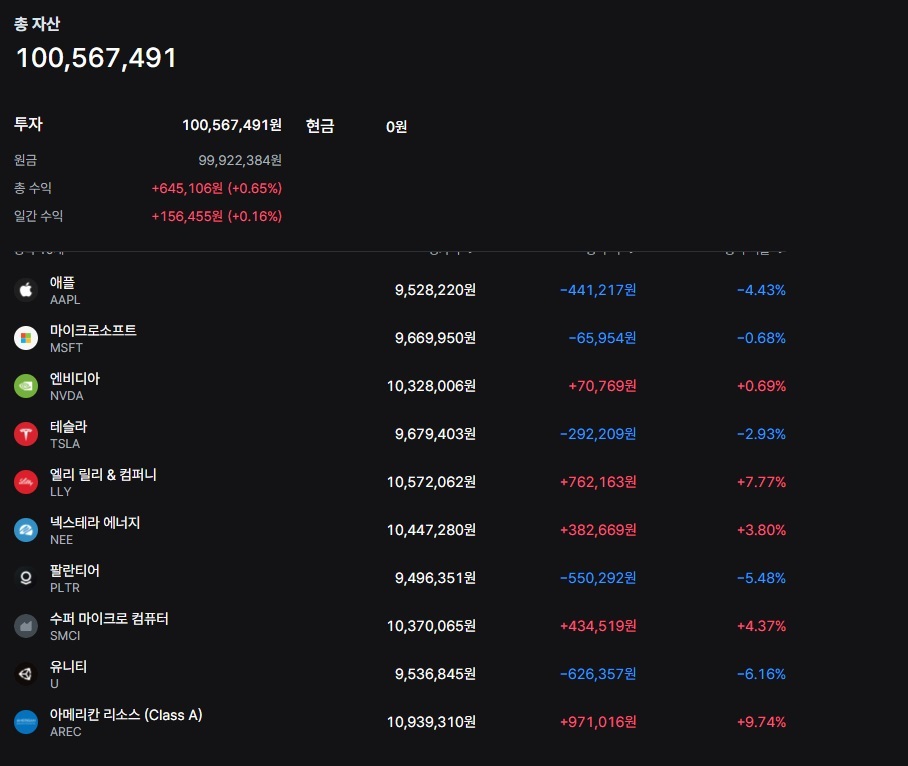Viewport: 908px width, 766px height.
Task: Open the 유니티 stock name
Action: 68,667
